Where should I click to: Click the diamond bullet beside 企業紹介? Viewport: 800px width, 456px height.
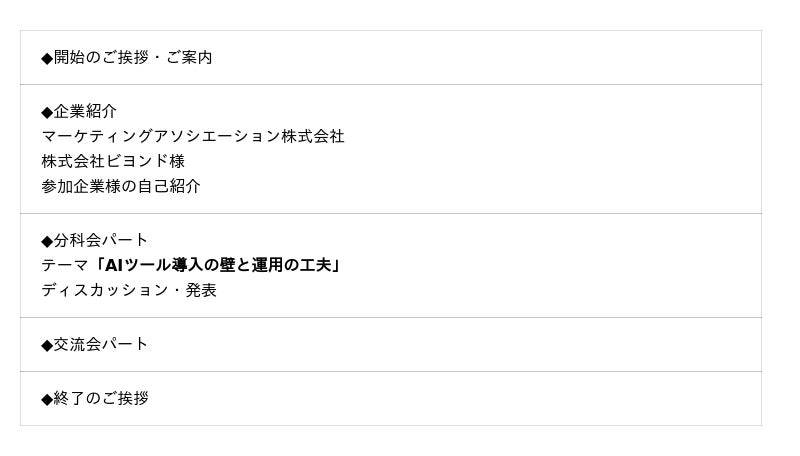click(47, 112)
